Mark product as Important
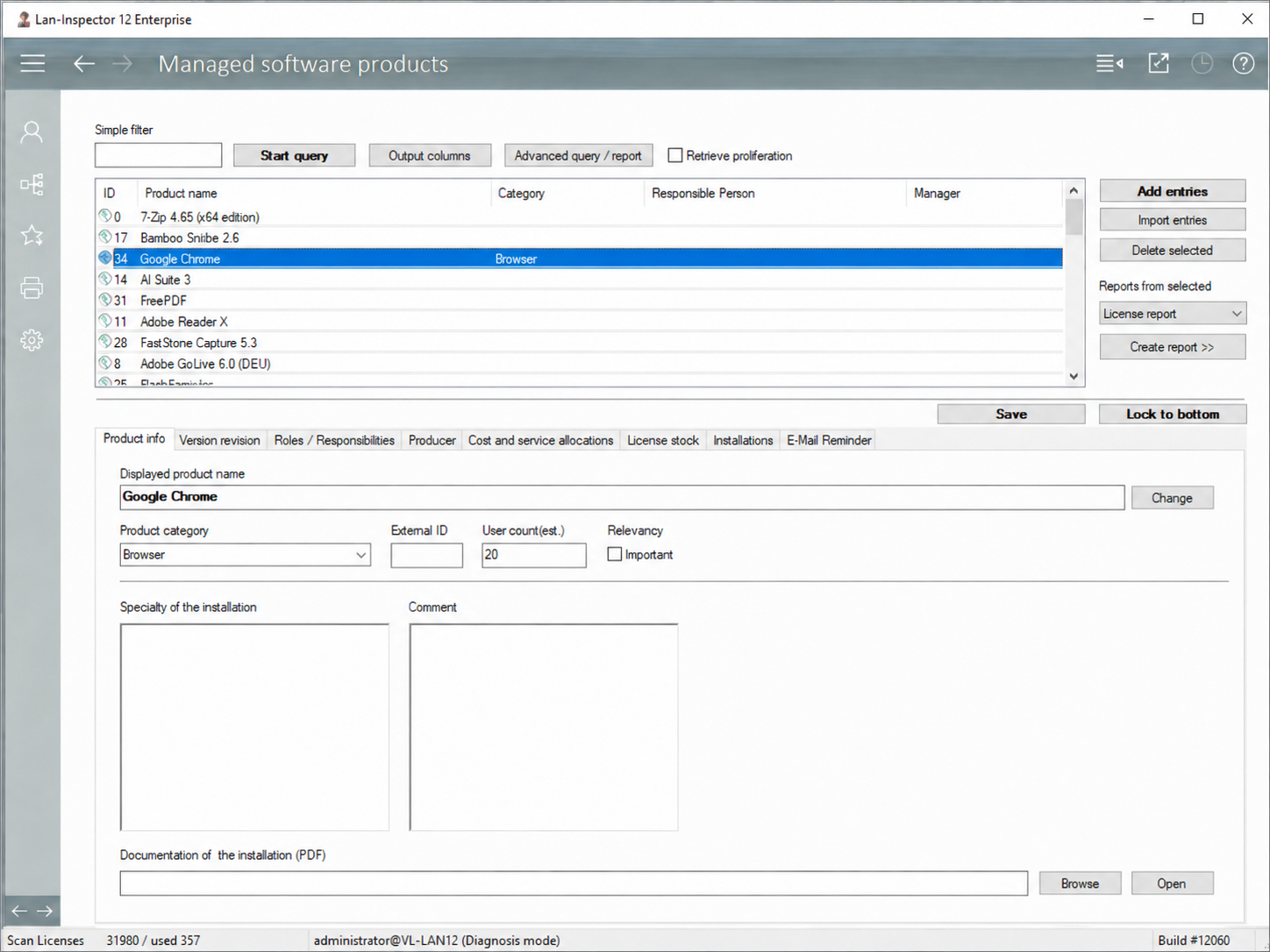 click(x=615, y=554)
